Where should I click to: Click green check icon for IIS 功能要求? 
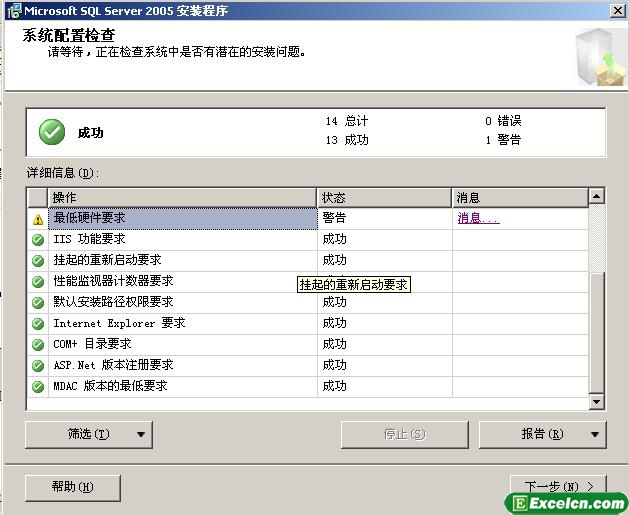38,240
